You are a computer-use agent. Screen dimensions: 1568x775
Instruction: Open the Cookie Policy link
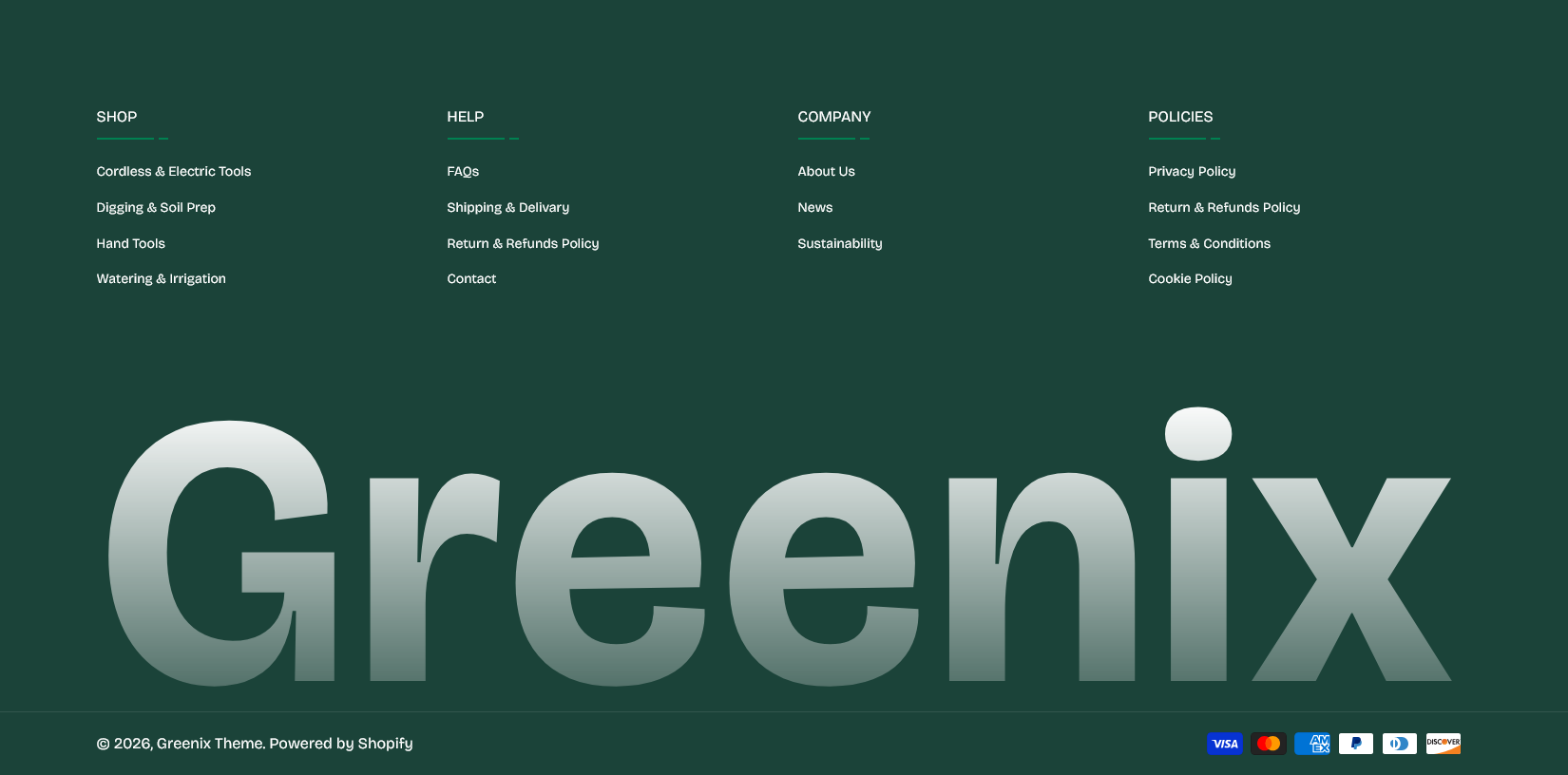(1190, 279)
